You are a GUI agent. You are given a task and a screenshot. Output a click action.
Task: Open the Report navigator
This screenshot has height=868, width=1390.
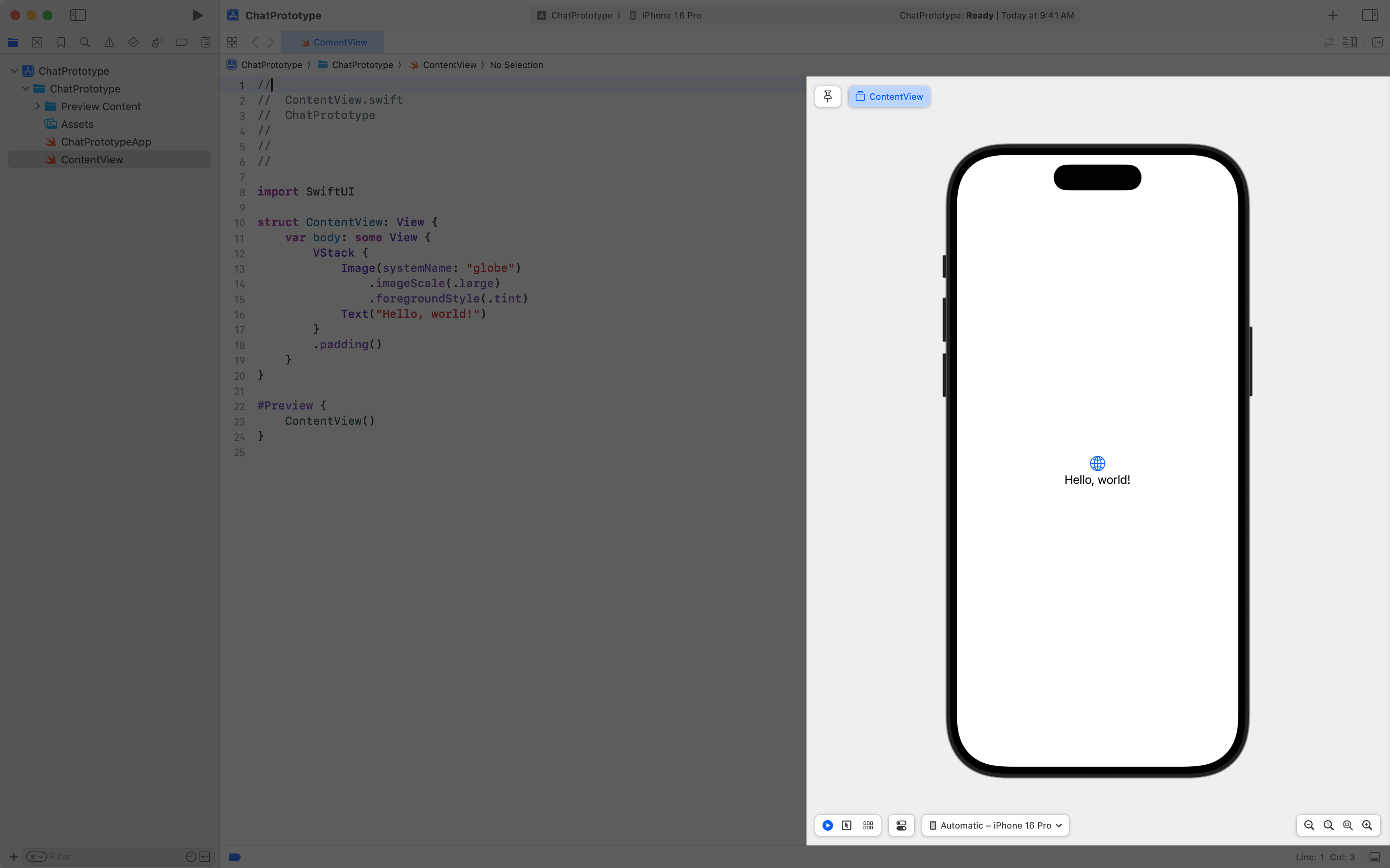206,42
